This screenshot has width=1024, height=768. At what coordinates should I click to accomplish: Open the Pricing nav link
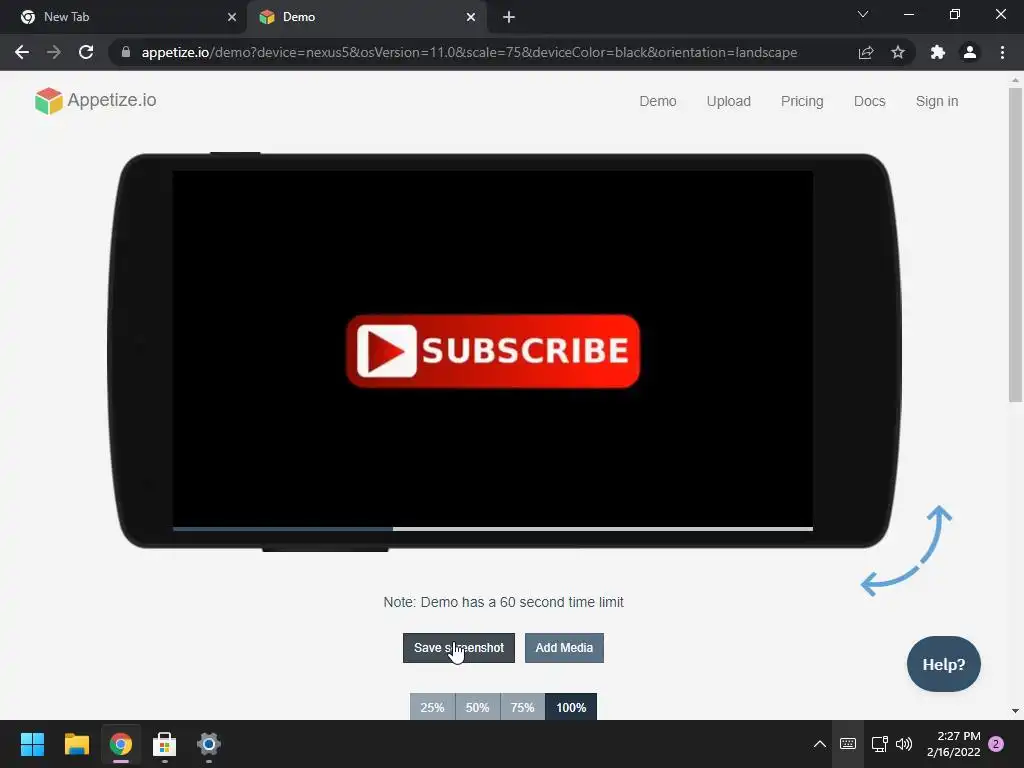(x=802, y=101)
